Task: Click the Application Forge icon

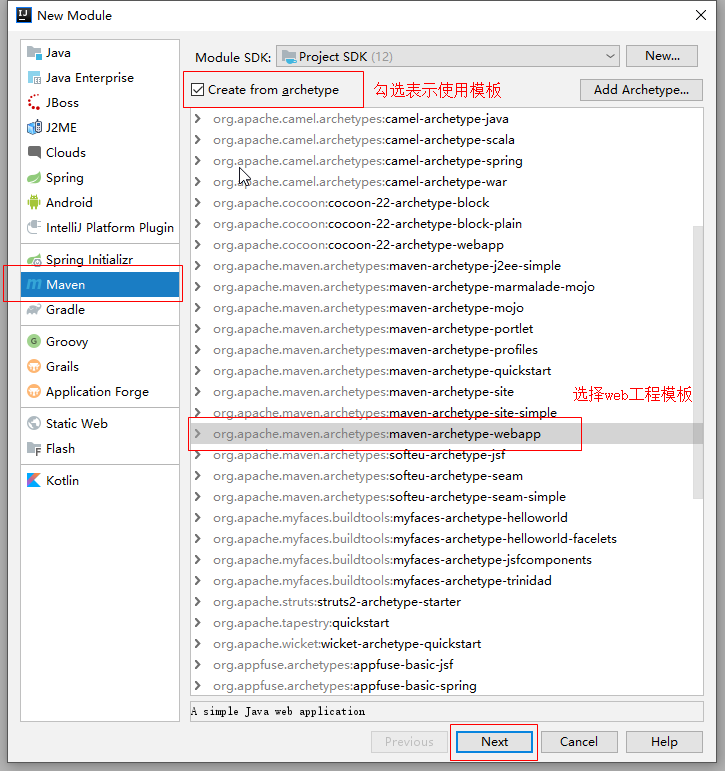Action: (34, 391)
